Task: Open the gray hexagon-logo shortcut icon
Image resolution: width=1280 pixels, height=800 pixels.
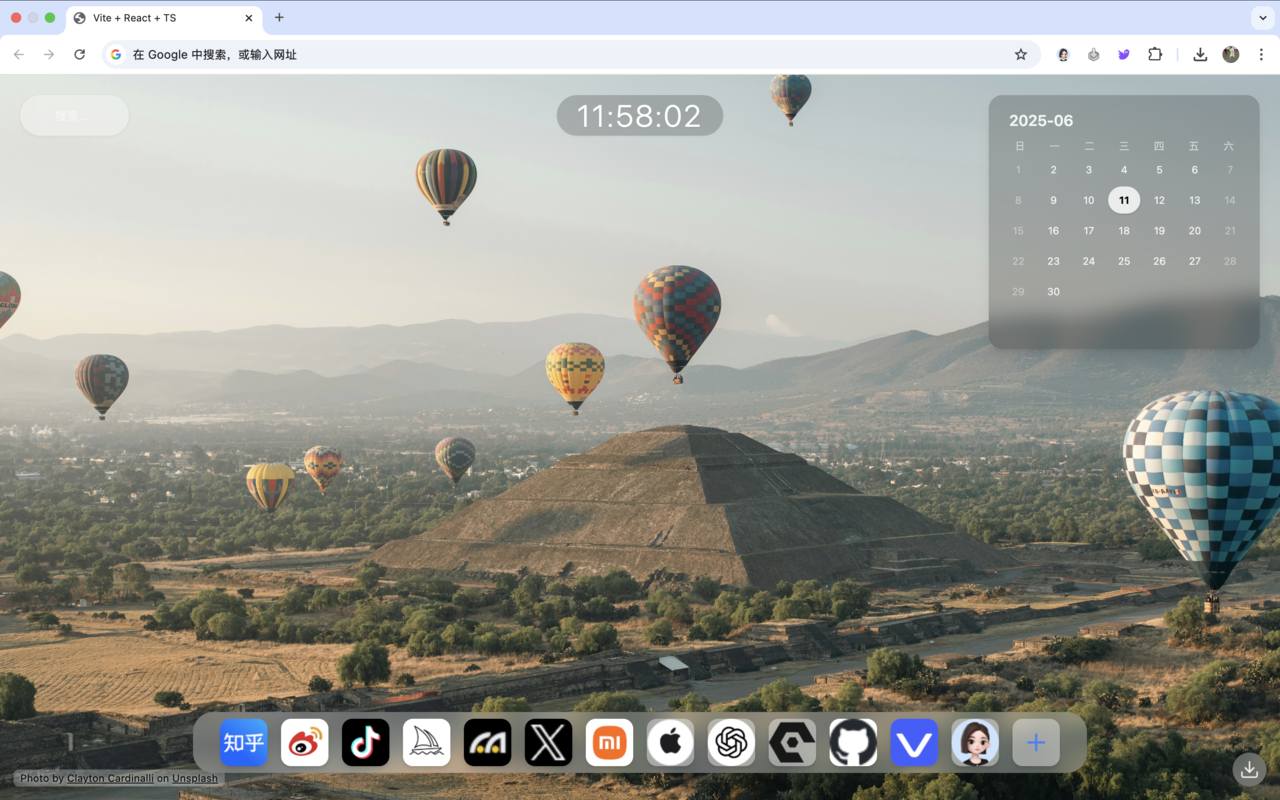Action: point(792,743)
